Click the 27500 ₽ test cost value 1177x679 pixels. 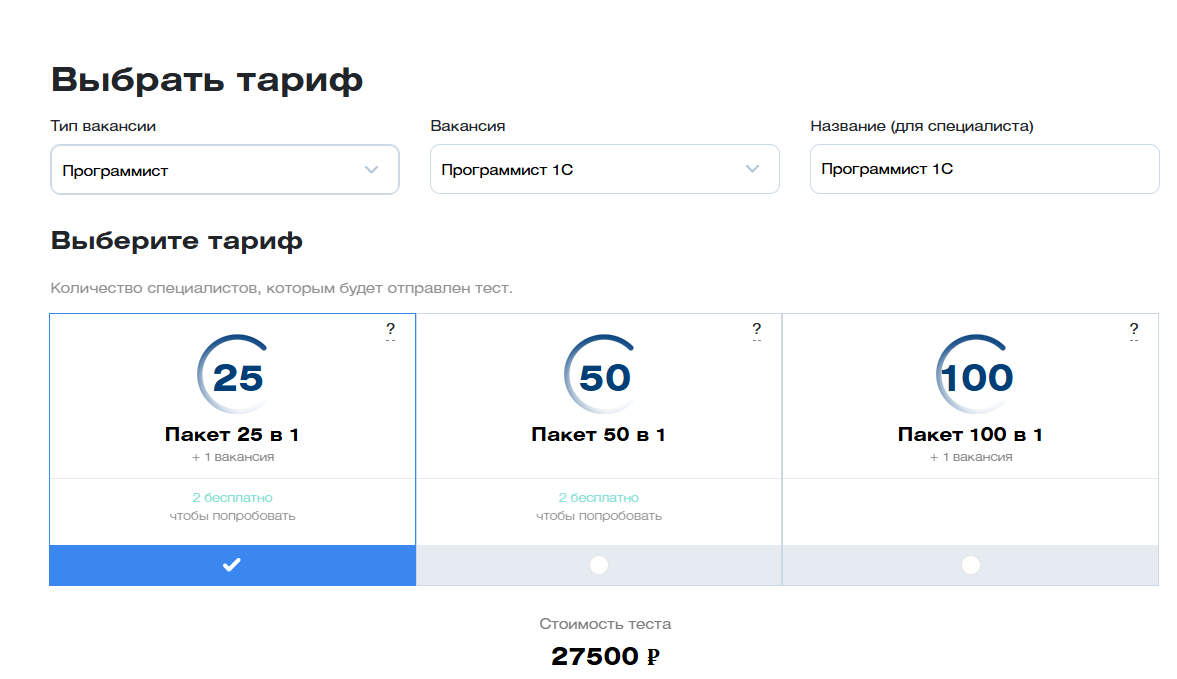click(605, 656)
